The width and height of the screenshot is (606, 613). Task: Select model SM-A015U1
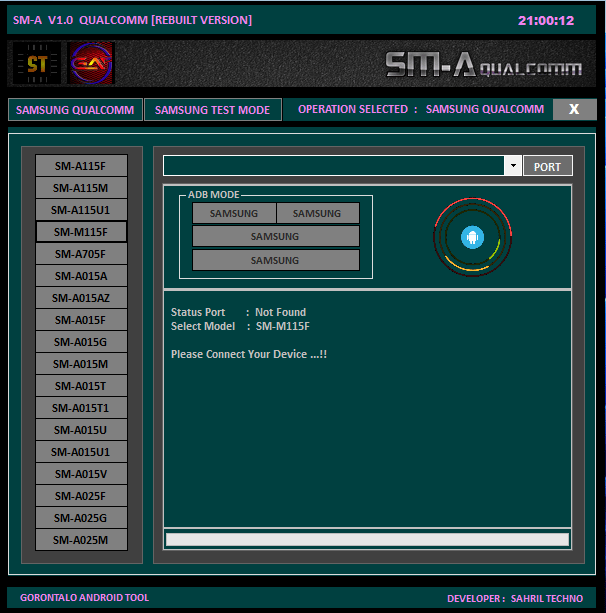click(81, 452)
